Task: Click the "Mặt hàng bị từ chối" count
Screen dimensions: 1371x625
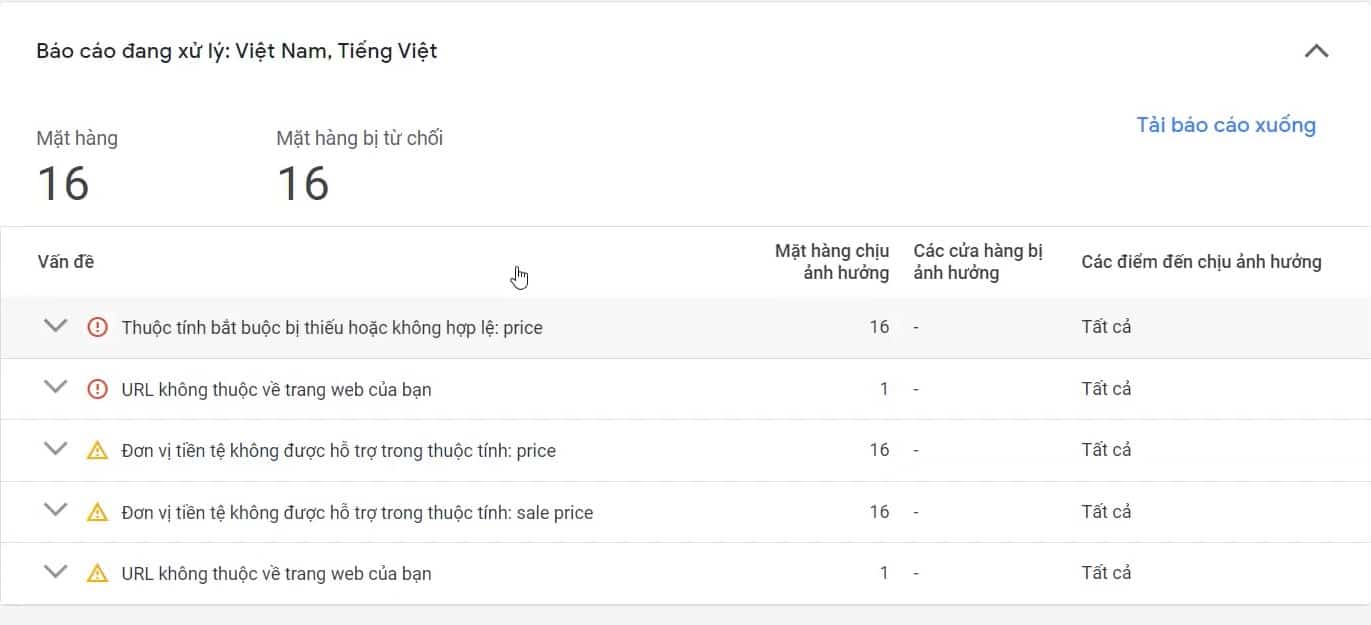Action: 302,184
